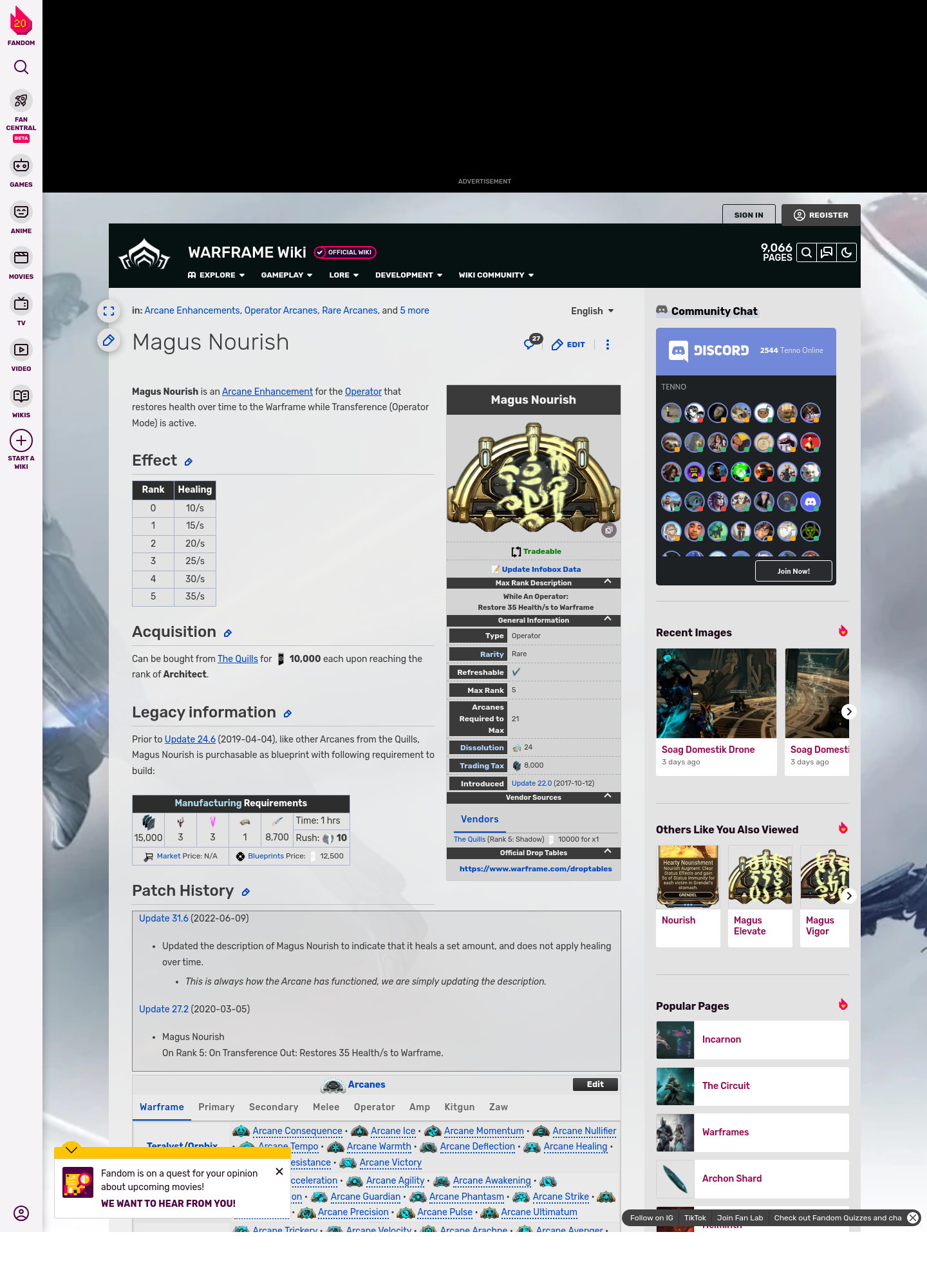This screenshot has height=1288, width=927.
Task: Collapse the Fandom survey popup chevron
Action: (71, 1150)
